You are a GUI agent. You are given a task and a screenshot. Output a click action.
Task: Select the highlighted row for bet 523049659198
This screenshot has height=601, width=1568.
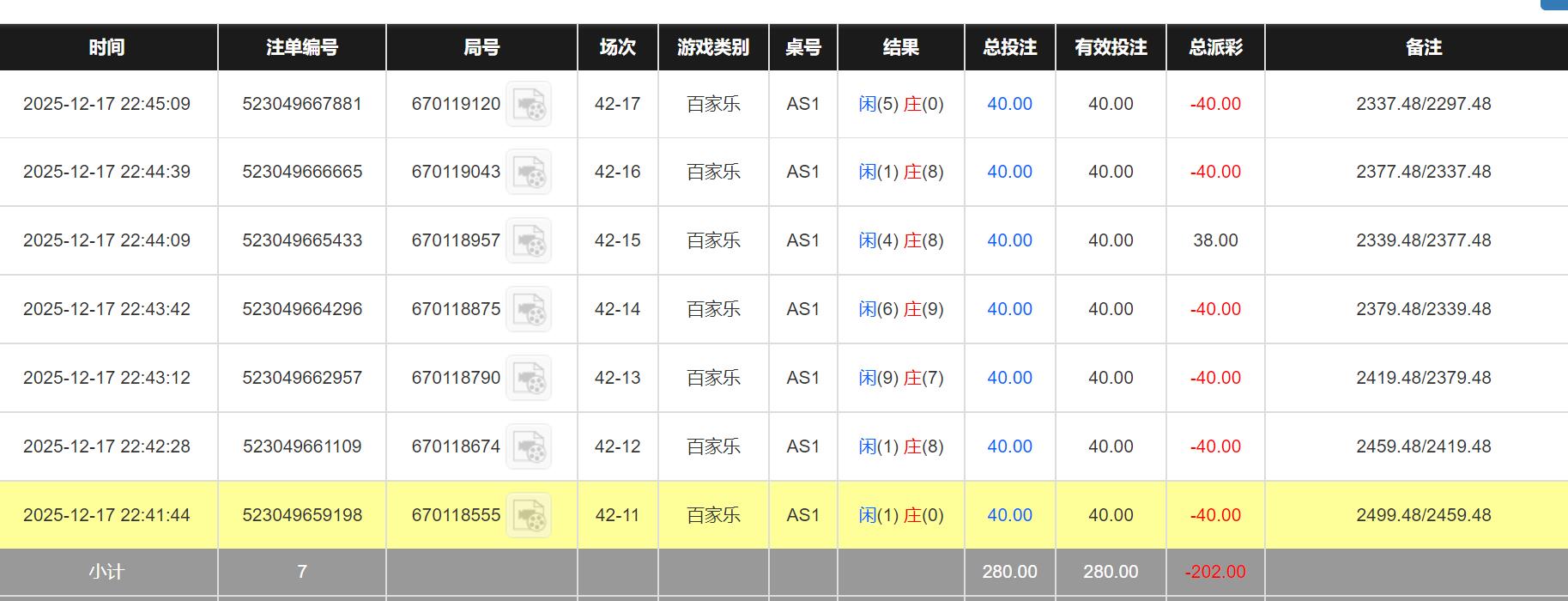(x=302, y=515)
